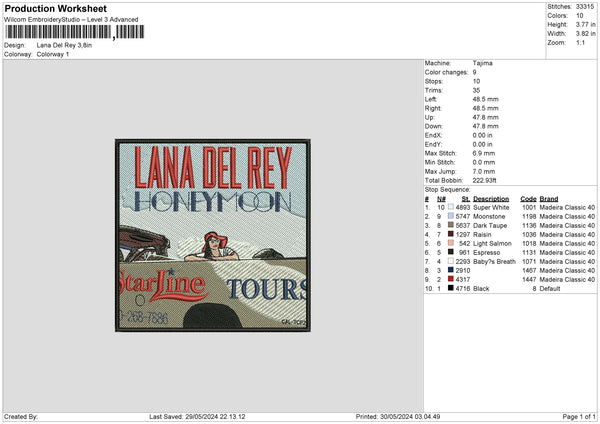Screen dimensions: 600x424
Task: Click the Baby's Breath color swatch
Action: 451,261
